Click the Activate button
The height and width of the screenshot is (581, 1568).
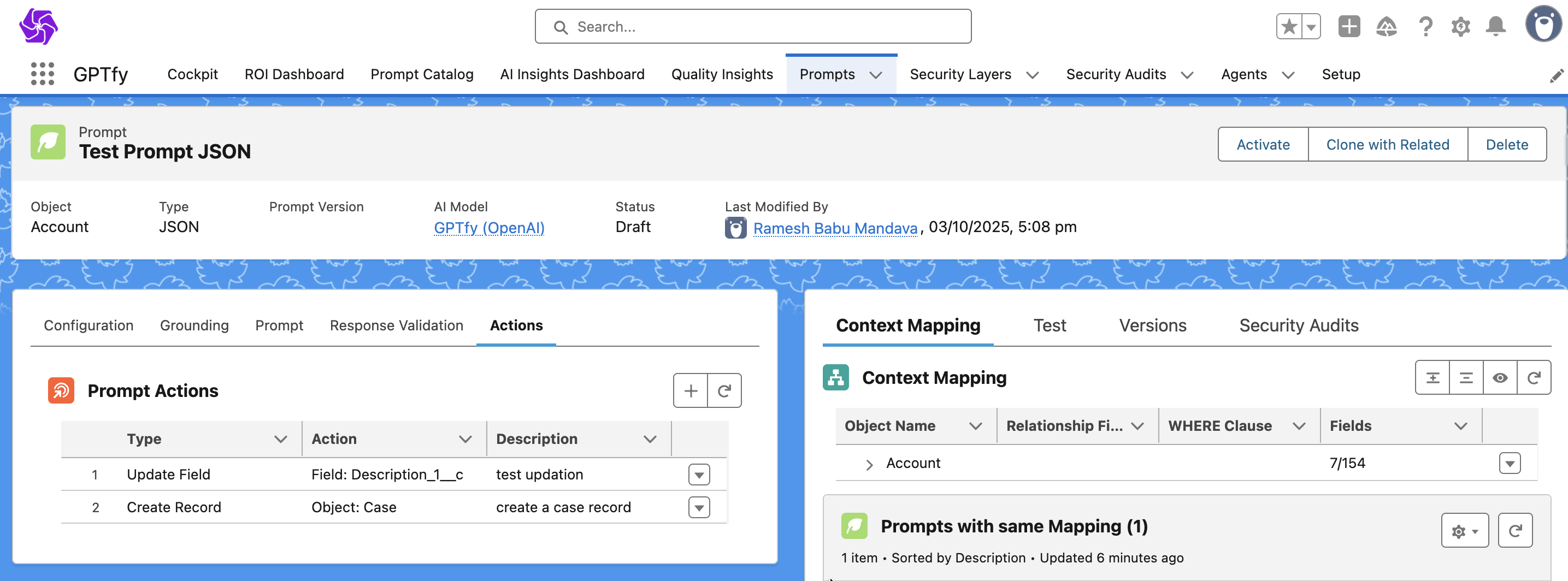(1263, 144)
